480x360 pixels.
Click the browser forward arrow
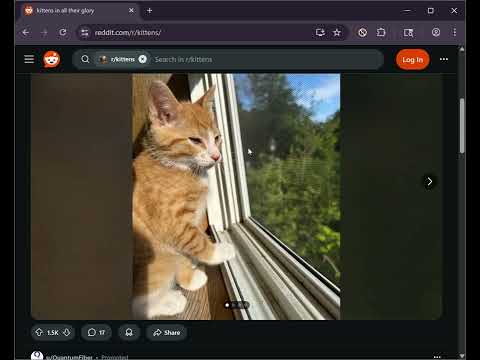44,32
